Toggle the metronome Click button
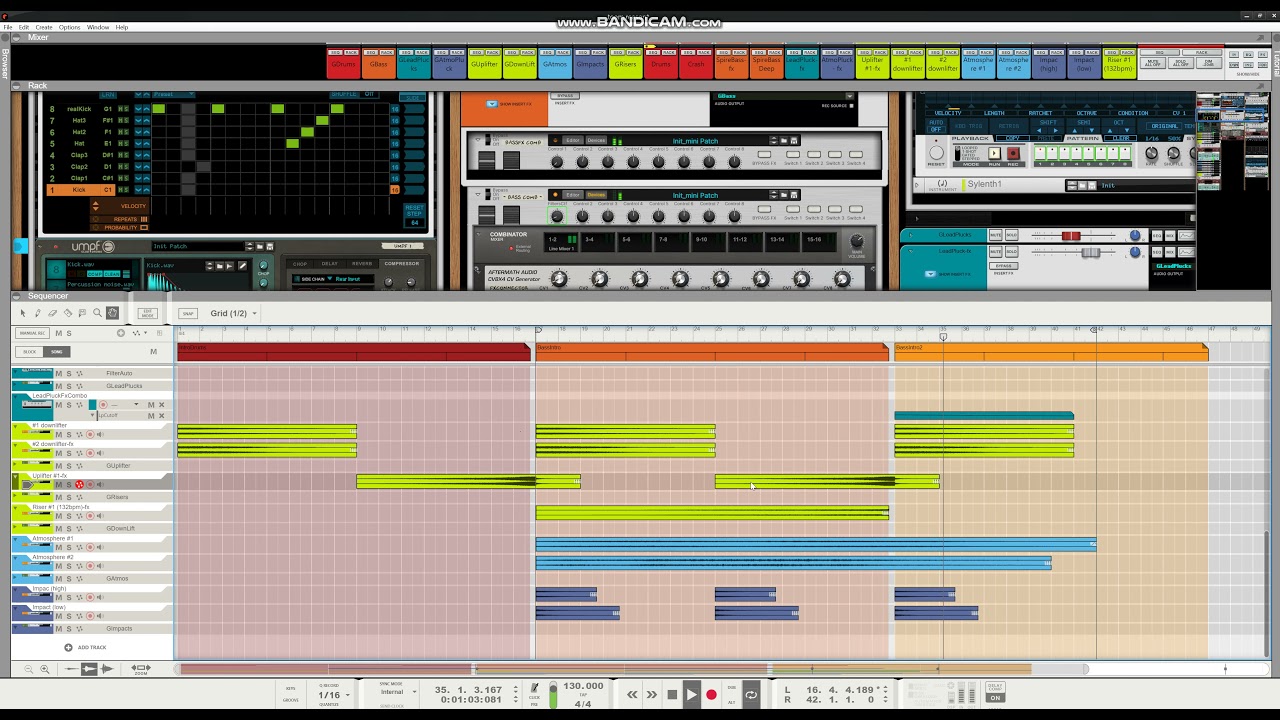Image resolution: width=1280 pixels, height=720 pixels. pyautogui.click(x=535, y=689)
